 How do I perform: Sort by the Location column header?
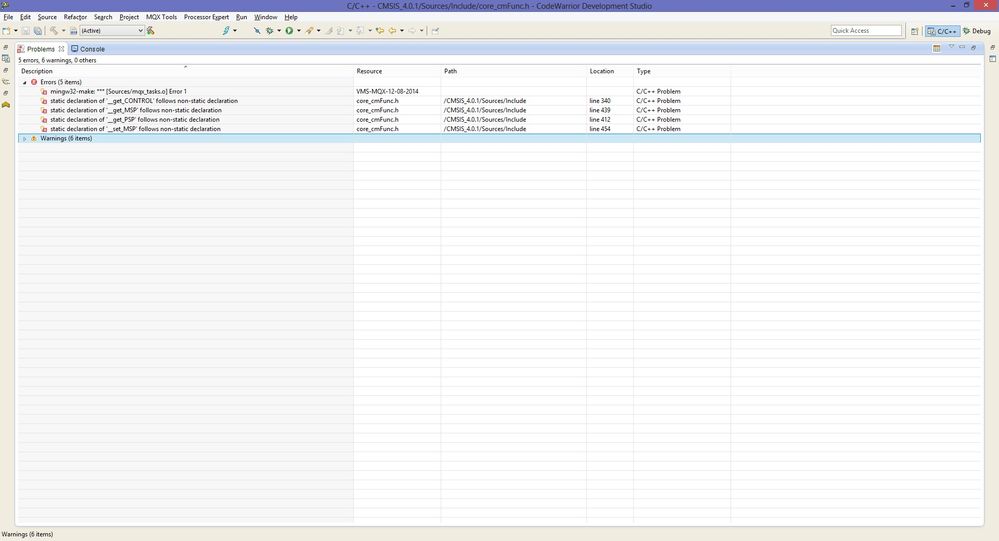610,71
